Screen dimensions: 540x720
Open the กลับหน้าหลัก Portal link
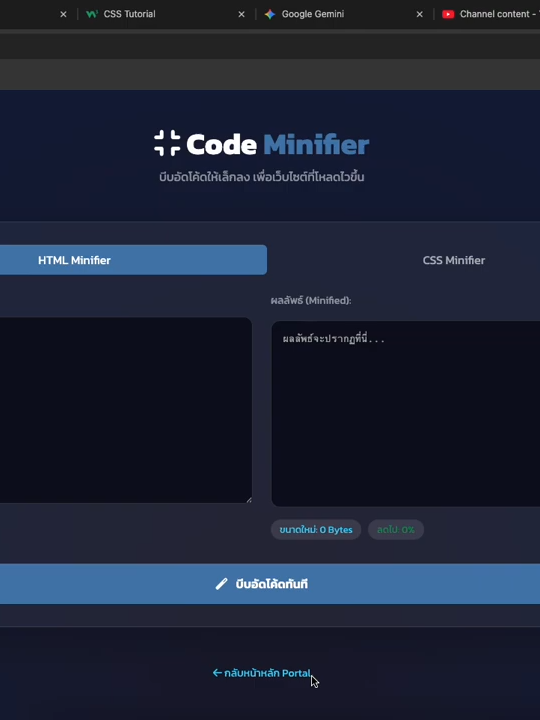(x=262, y=673)
